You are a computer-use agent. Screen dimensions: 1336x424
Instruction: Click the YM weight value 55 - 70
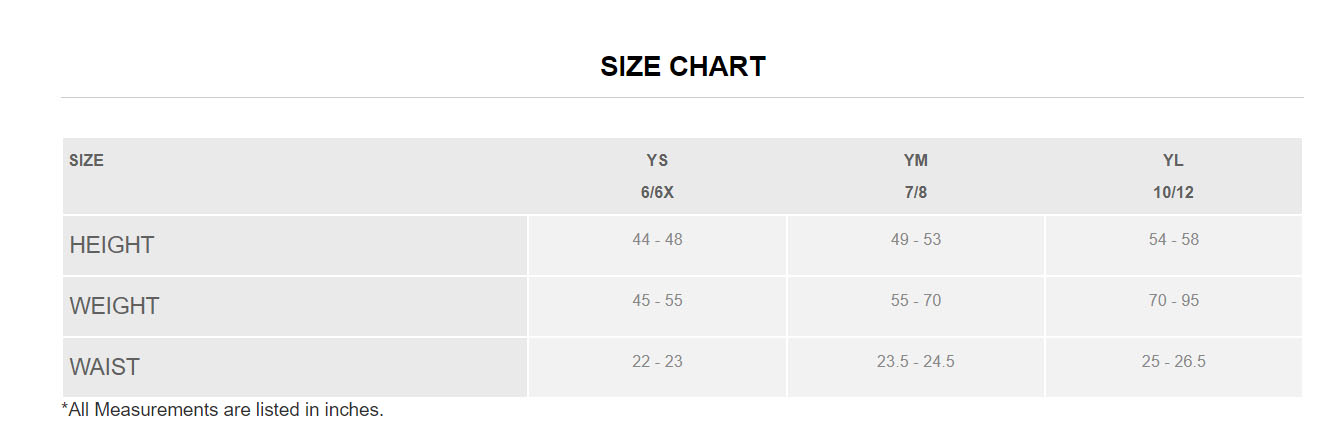(x=915, y=301)
